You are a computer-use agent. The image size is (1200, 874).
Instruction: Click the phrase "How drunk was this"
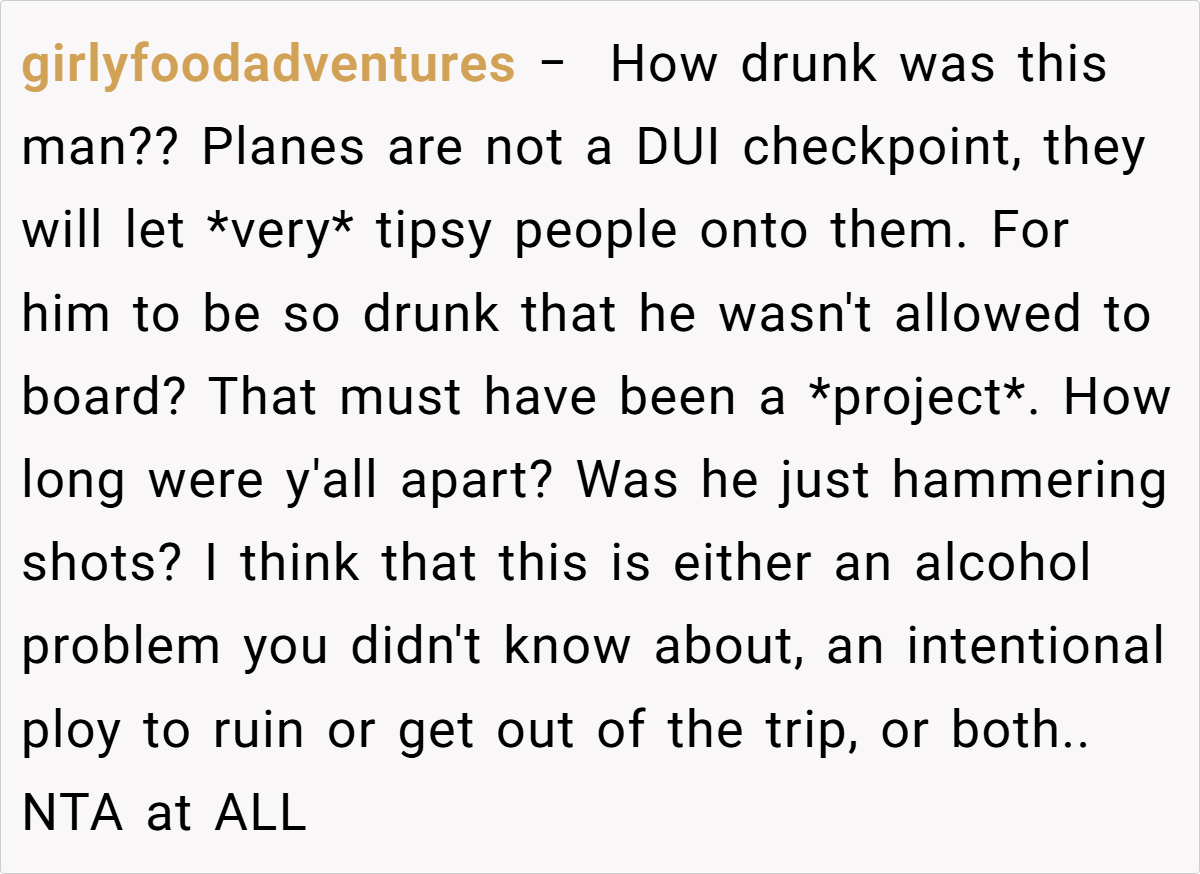point(858,66)
